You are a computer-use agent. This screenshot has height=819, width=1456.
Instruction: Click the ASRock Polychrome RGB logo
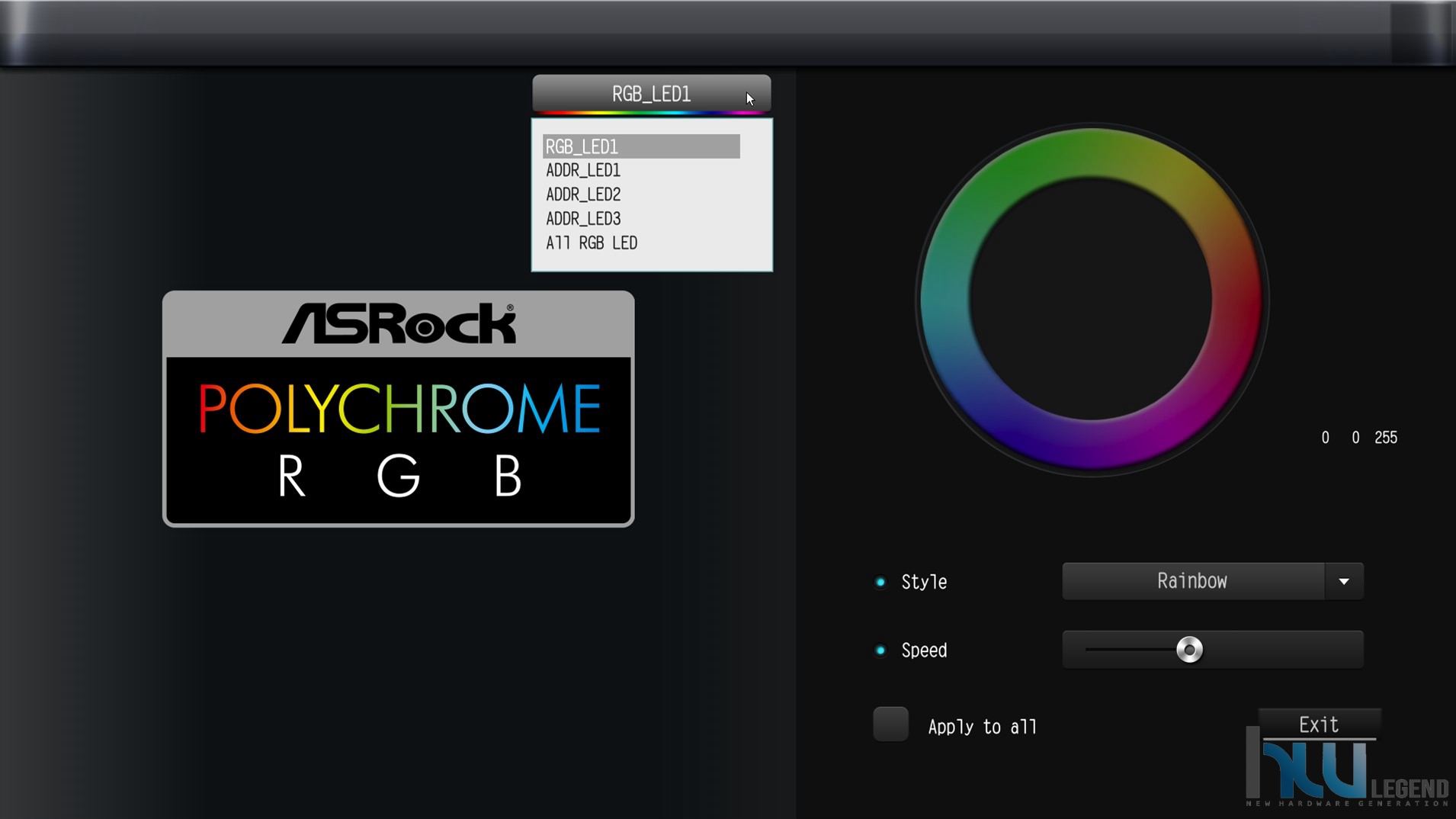click(x=398, y=409)
